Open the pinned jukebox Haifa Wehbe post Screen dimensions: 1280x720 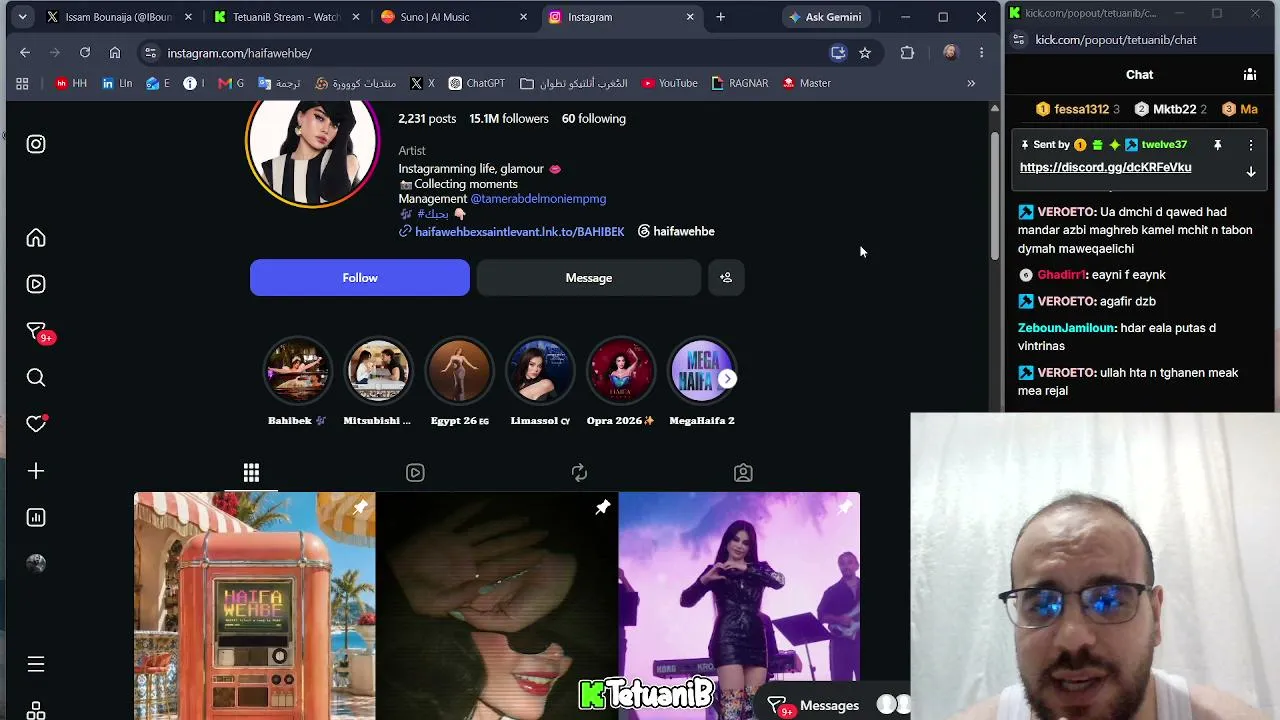click(255, 606)
